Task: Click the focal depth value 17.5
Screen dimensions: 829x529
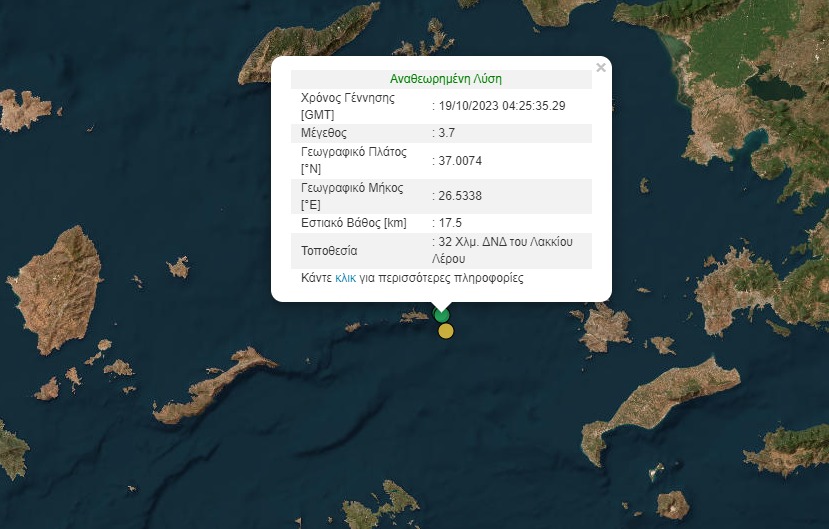Action: tap(450, 223)
